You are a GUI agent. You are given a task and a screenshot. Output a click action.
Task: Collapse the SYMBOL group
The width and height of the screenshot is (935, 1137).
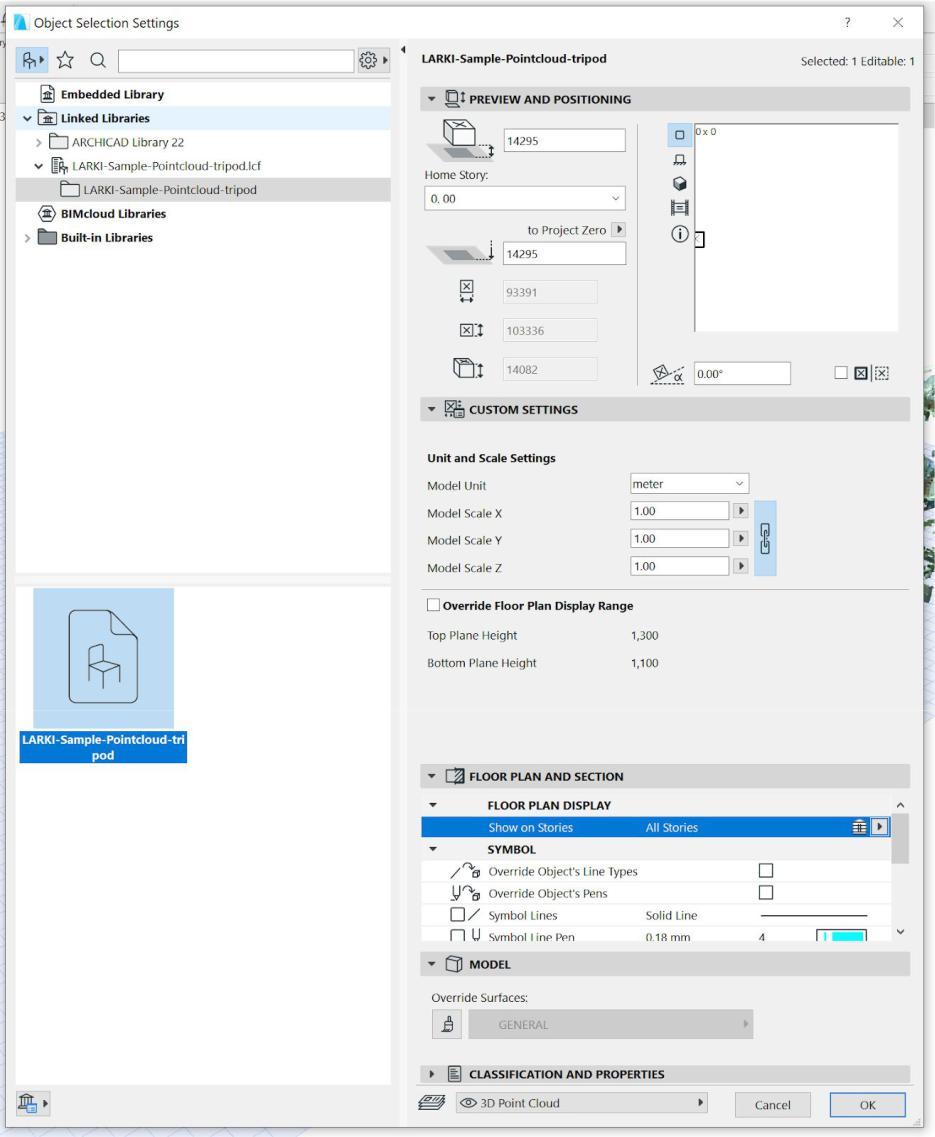433,848
